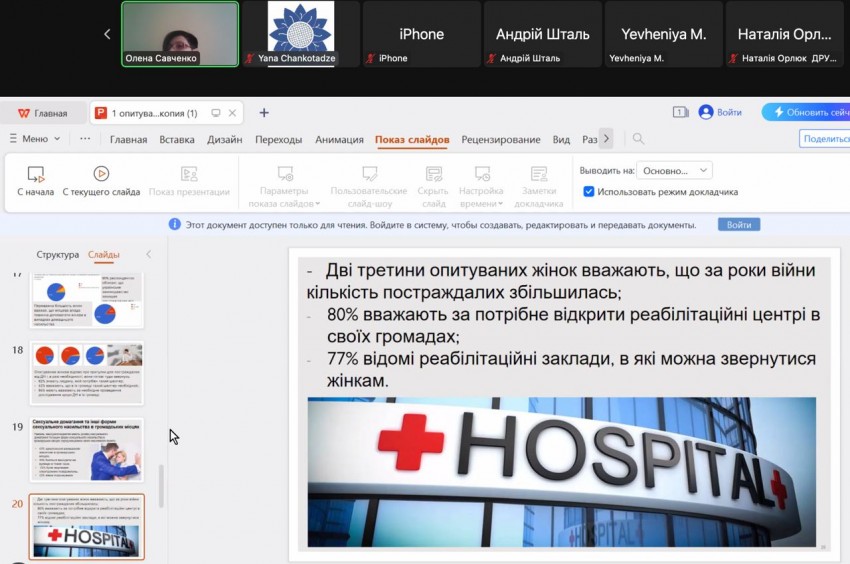Screen dimensions: 850x564
Task: Open the hamburger 'Меню' icon
Action: point(13,139)
